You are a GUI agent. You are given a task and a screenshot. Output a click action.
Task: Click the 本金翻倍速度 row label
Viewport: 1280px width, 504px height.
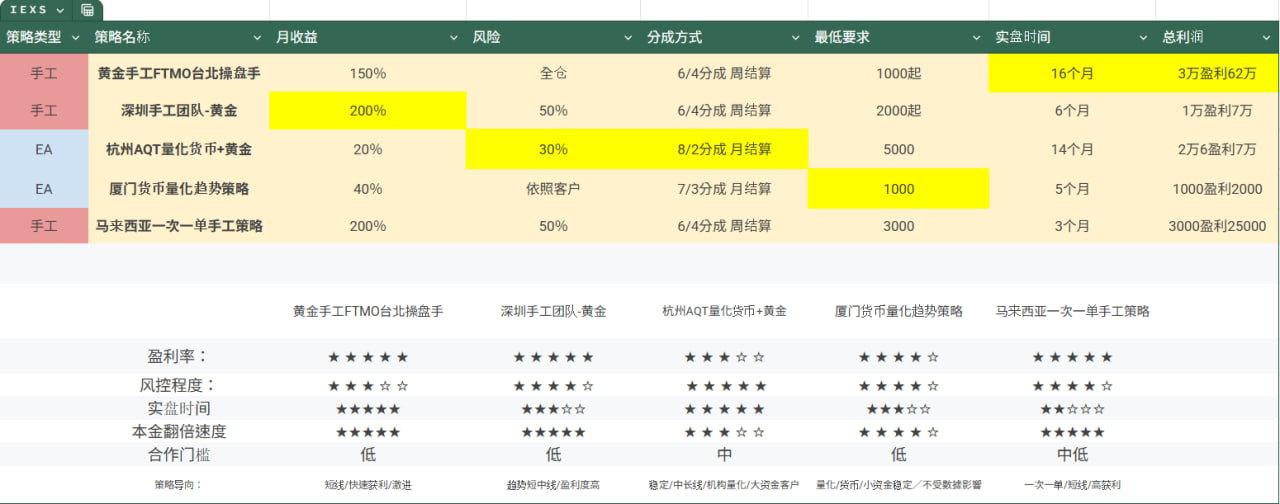[179, 431]
